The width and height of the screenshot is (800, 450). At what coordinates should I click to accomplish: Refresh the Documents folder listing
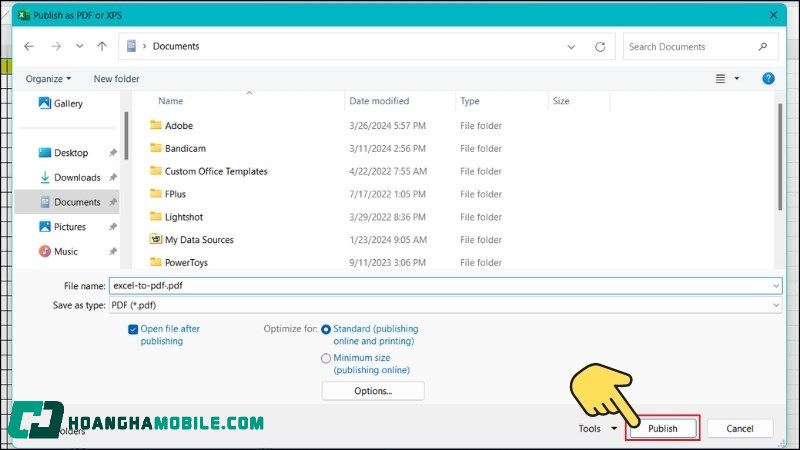600,46
